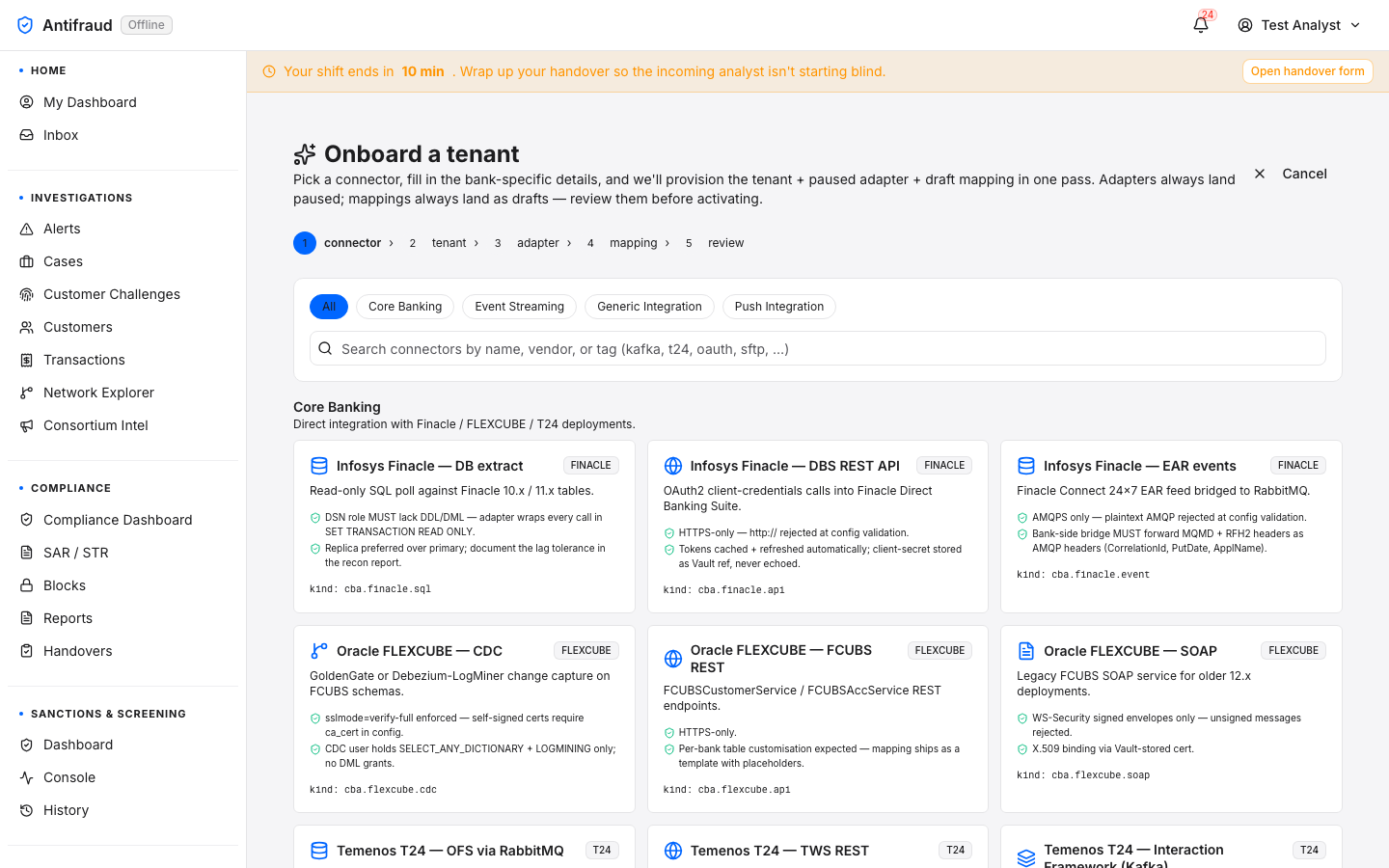Click the SAR / STR document icon

click(27, 553)
